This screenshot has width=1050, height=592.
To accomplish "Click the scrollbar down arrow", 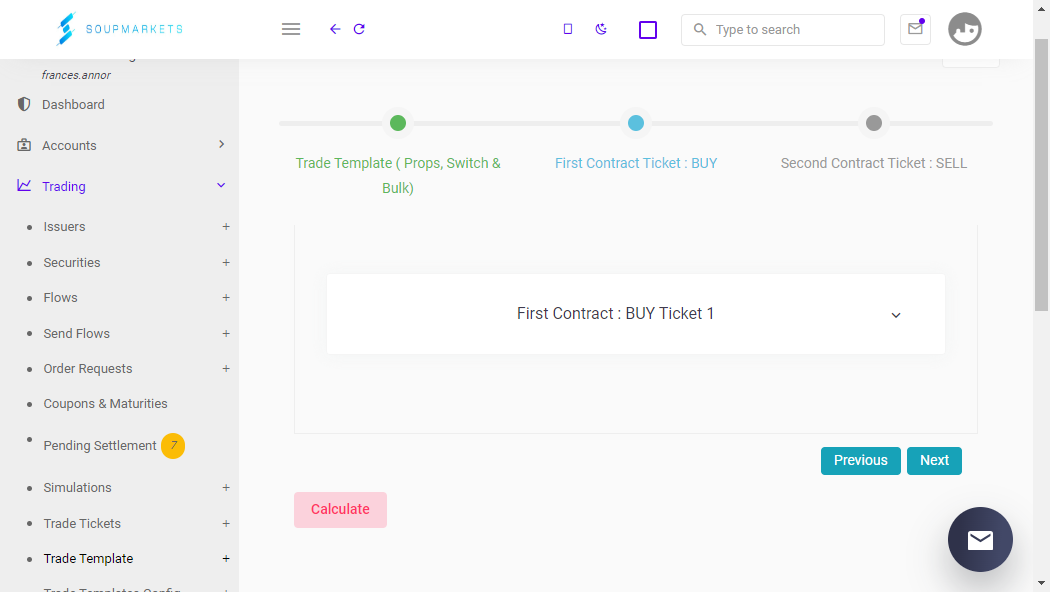I will pyautogui.click(x=1041, y=584).
